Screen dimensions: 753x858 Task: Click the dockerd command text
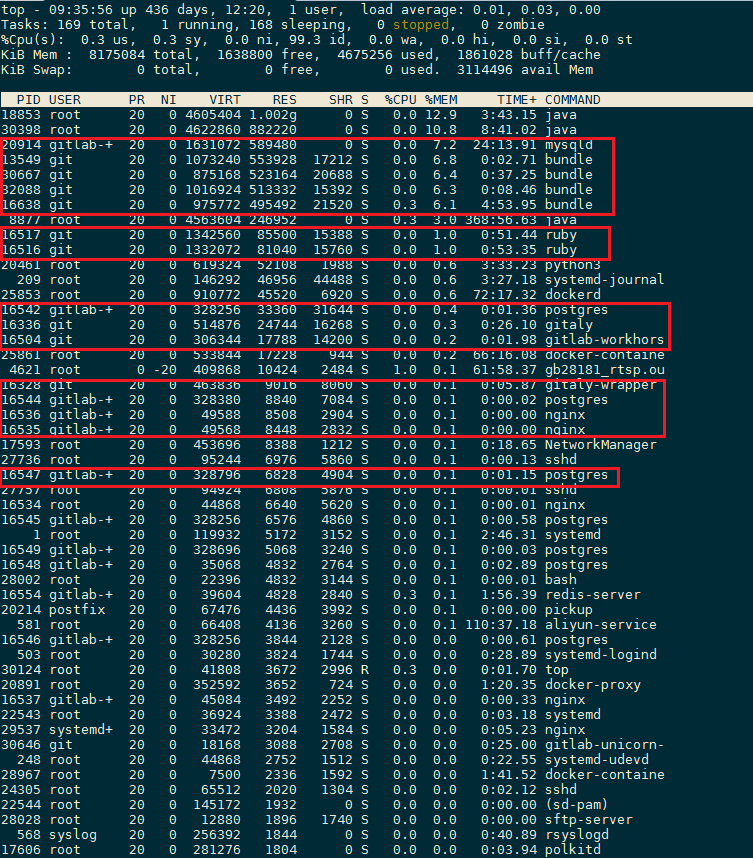572,295
